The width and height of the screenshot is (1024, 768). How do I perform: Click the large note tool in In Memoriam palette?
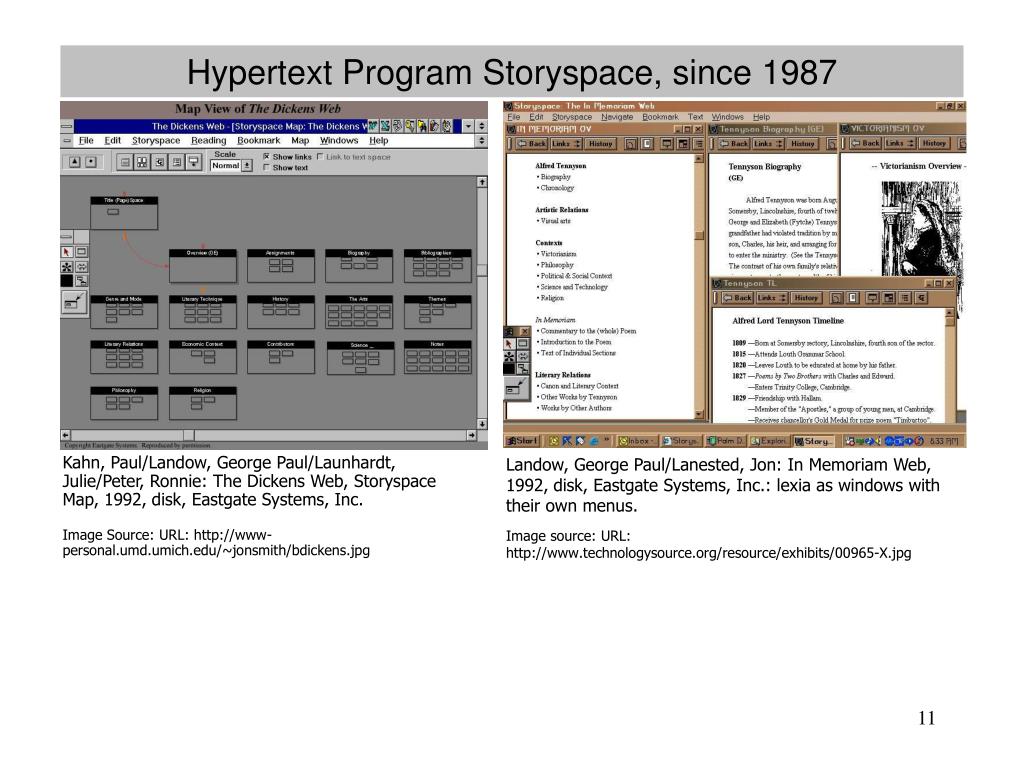click(x=516, y=388)
